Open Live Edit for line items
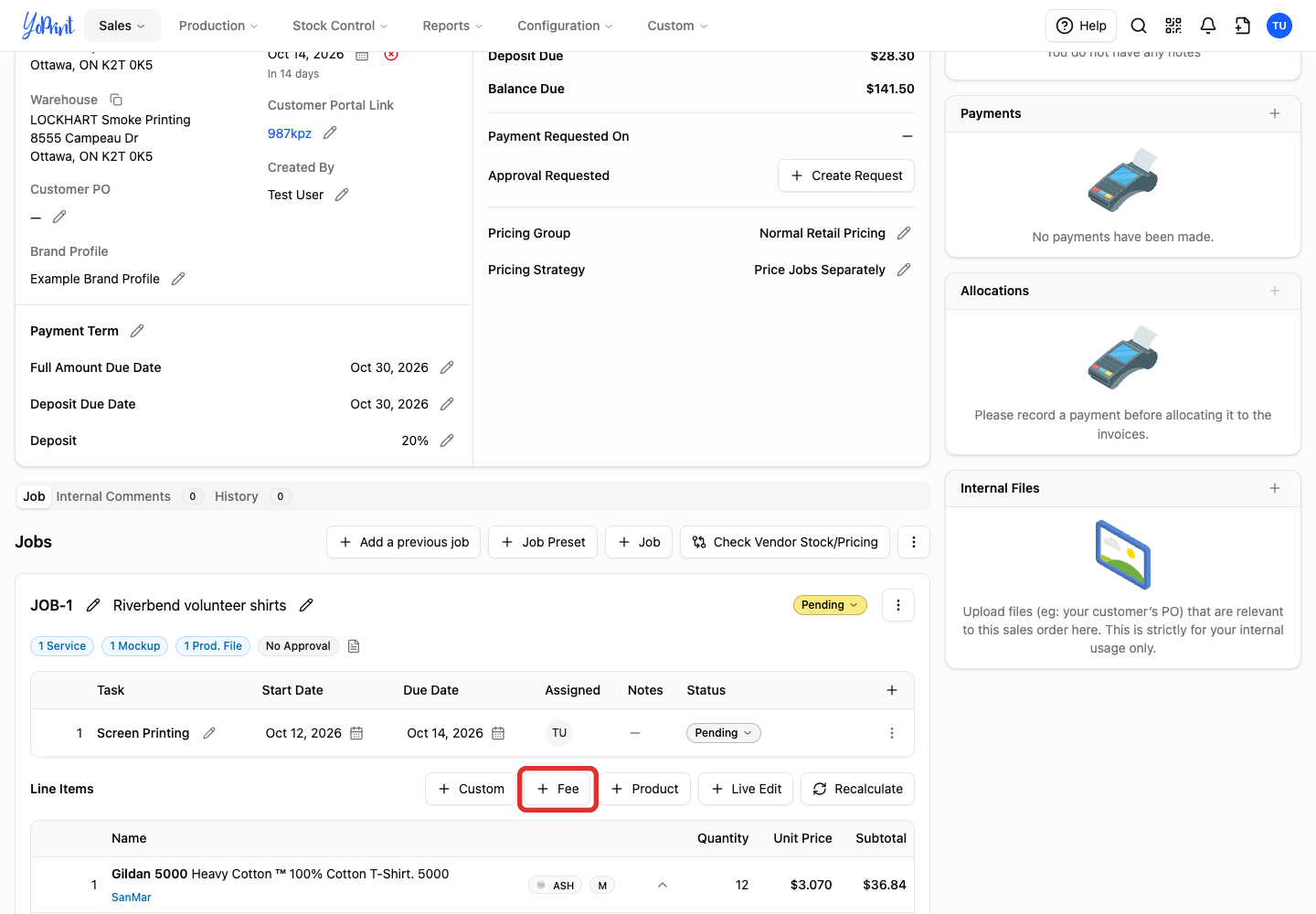Screen dimensions: 1316x914 tap(746, 789)
